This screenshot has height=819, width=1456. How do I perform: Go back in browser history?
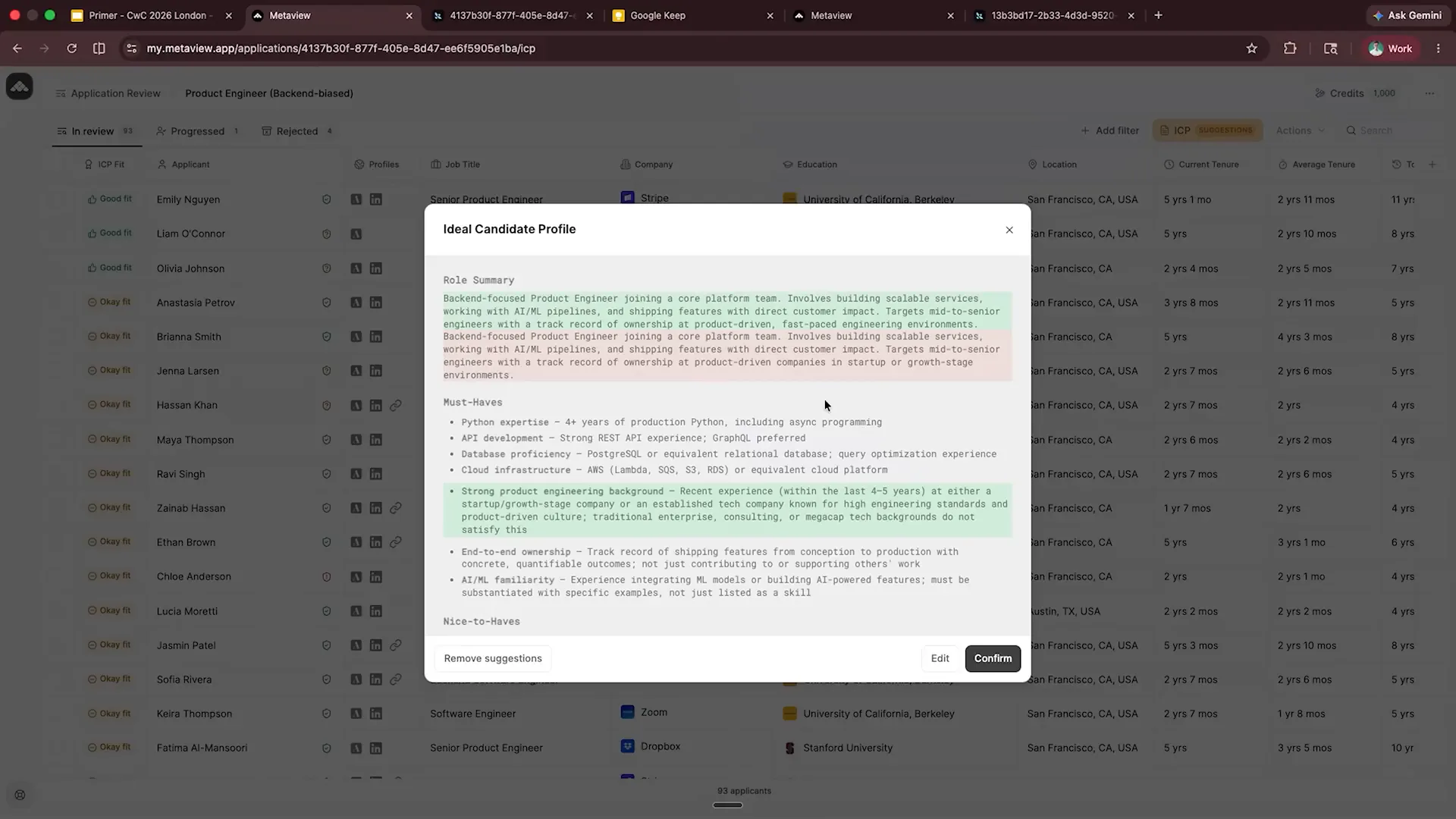click(x=17, y=48)
